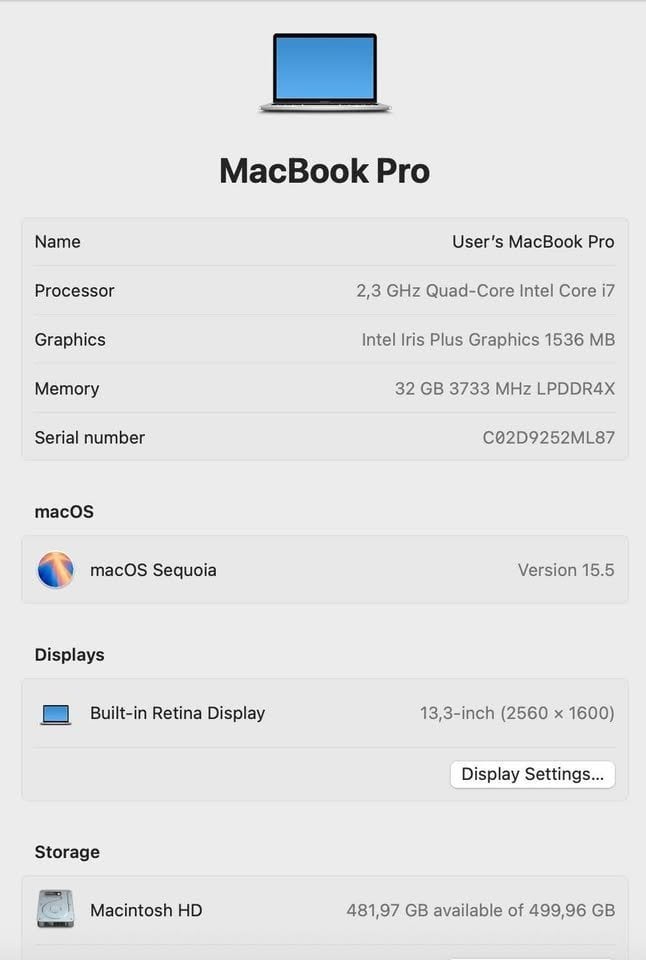Click the MacBook Pro title heading
This screenshot has height=960, width=646.
(x=325, y=171)
